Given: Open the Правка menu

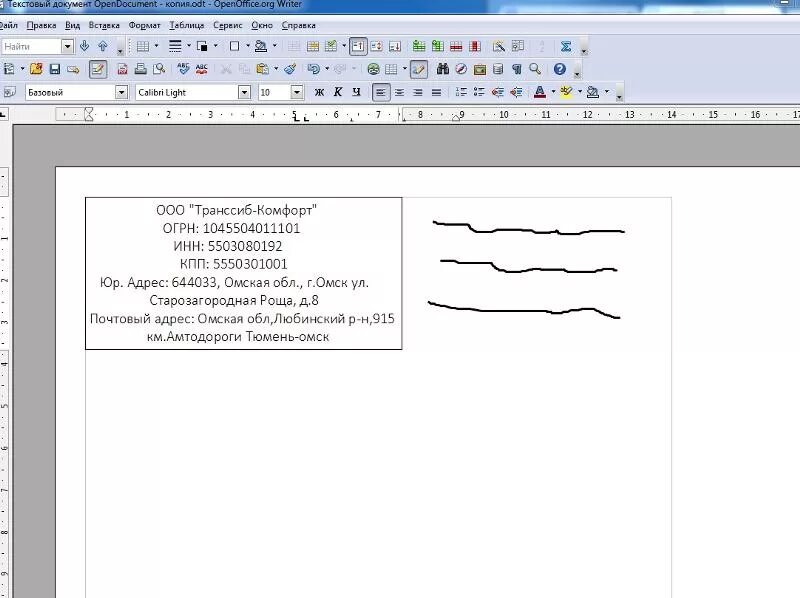Looking at the screenshot, I should [41, 25].
